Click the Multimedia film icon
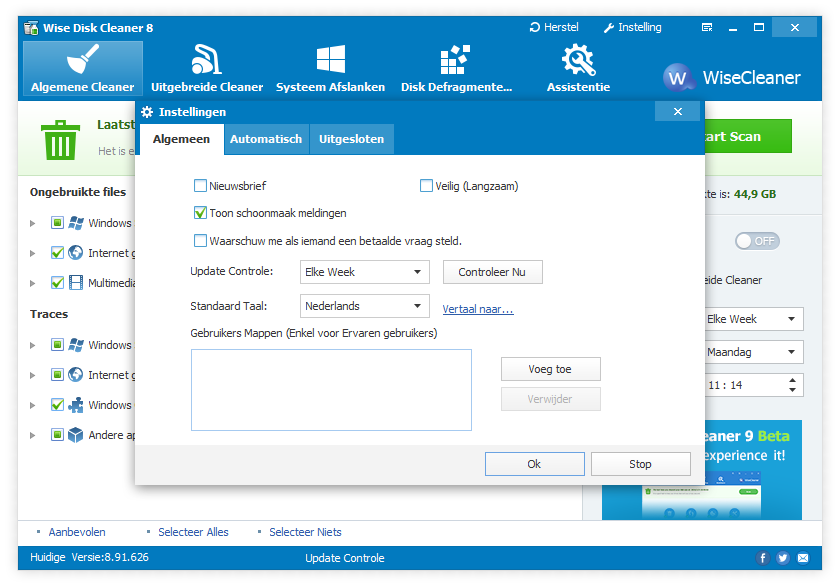The width and height of the screenshot is (835, 584). point(76,283)
